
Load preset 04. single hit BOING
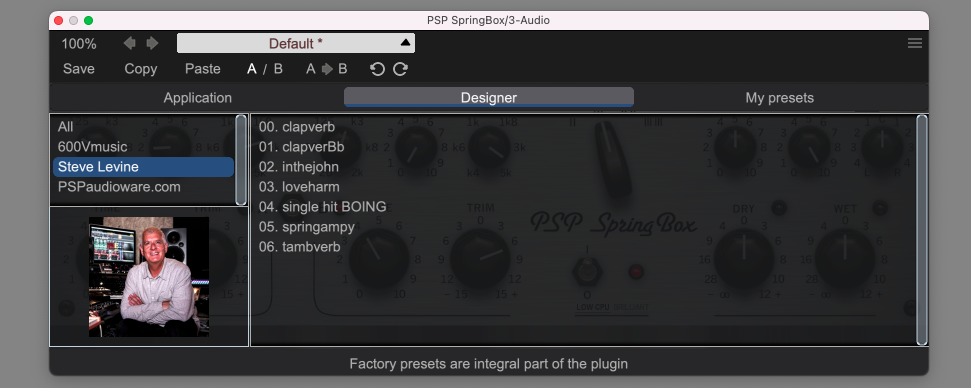322,207
